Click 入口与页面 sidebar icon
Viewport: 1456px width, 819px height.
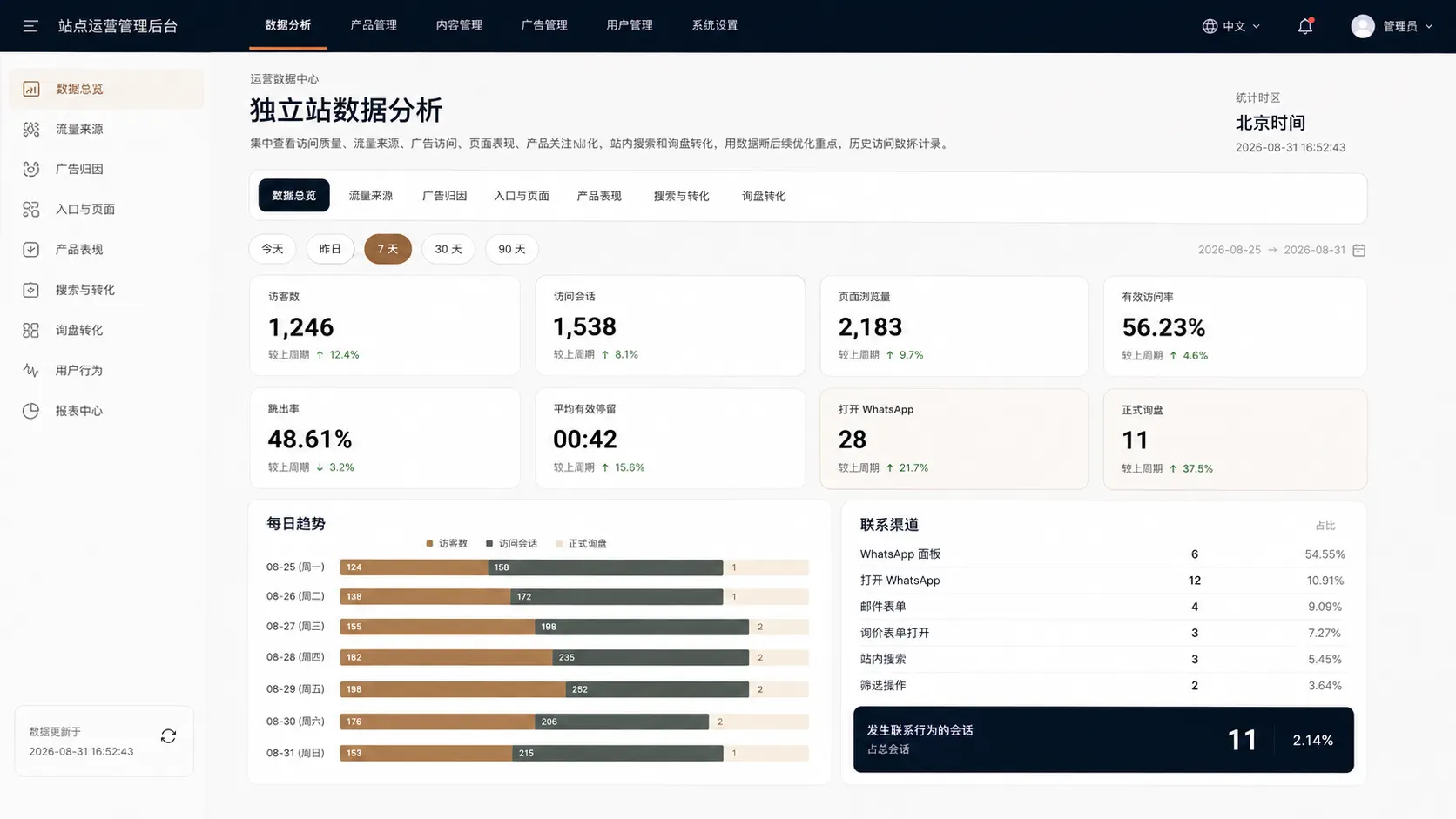(x=30, y=209)
